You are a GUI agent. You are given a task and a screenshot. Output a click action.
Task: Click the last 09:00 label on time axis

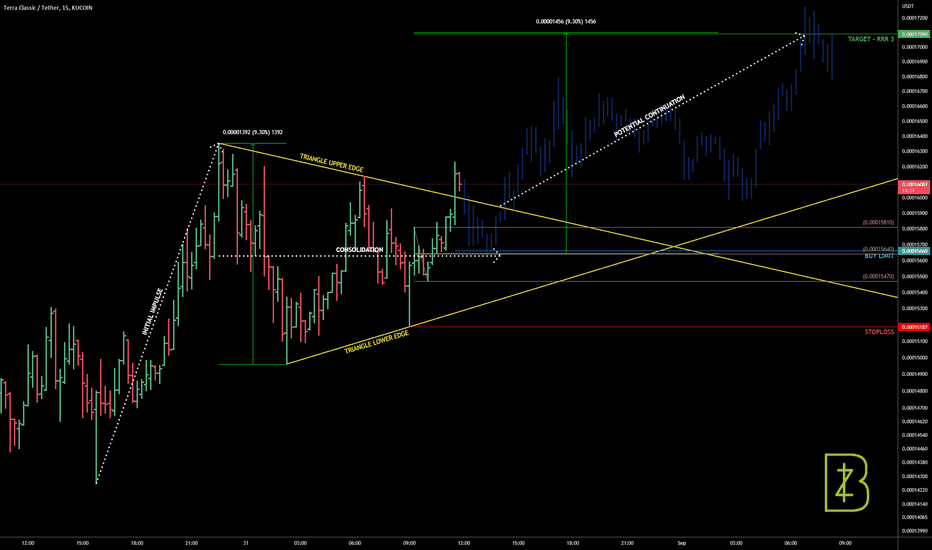845,543
